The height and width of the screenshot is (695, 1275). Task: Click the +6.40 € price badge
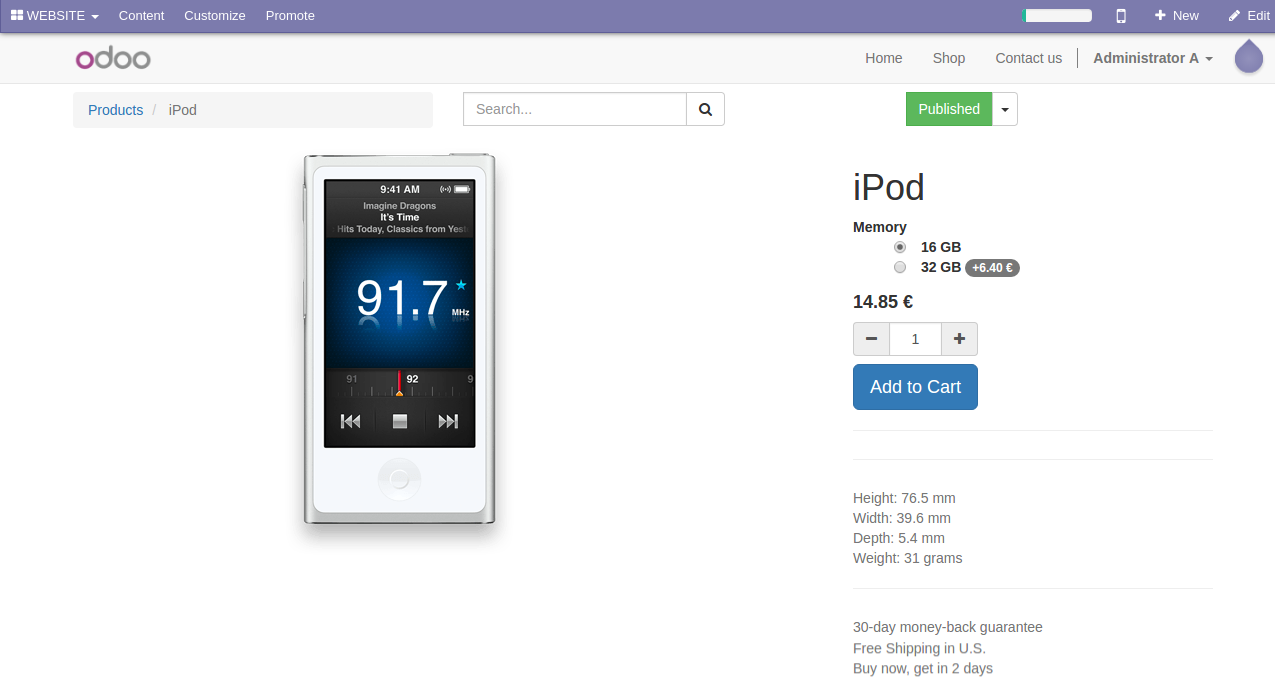click(992, 268)
